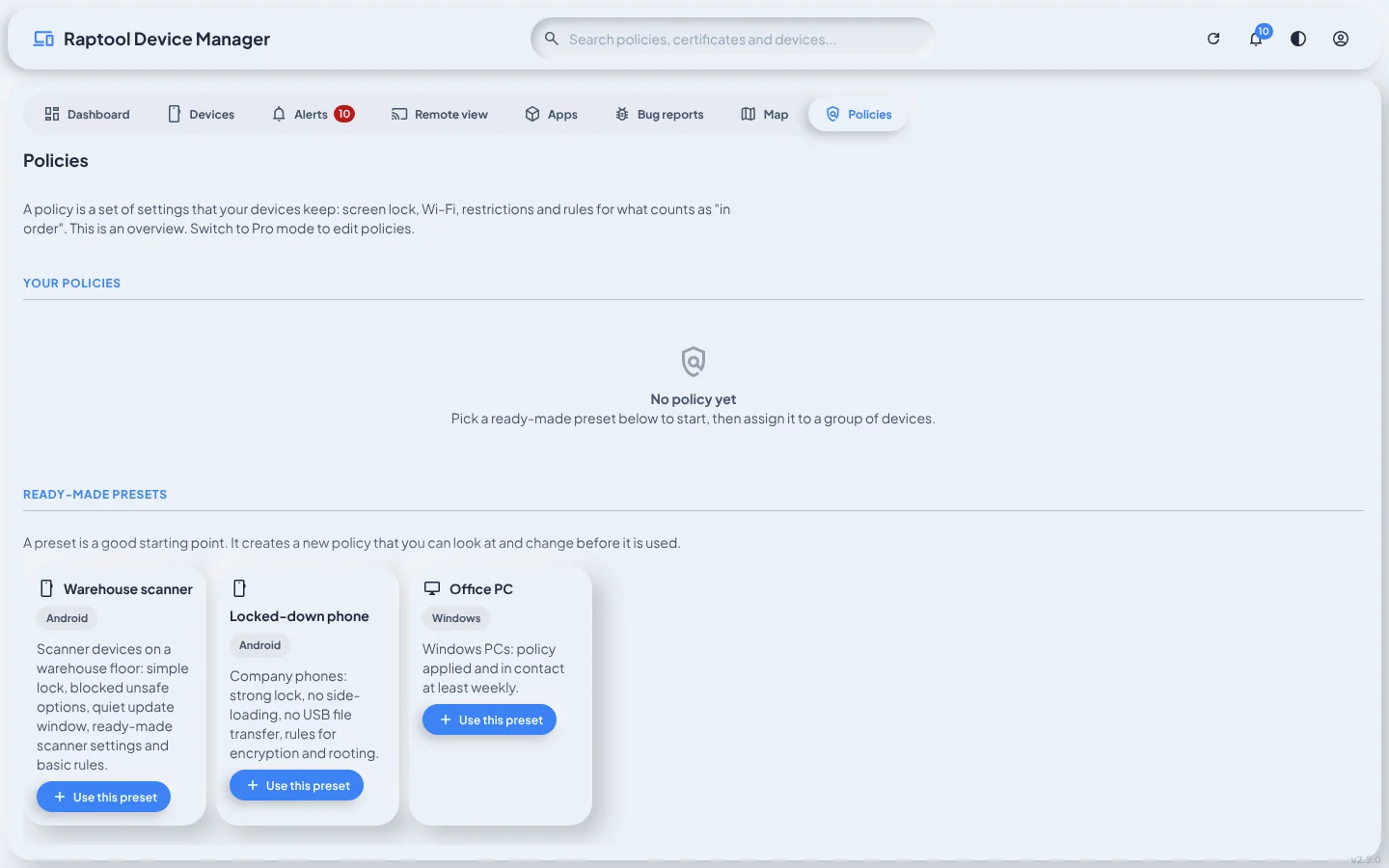Click the magnifier icon in search bar
Viewport: 1389px width, 868px height.
click(x=552, y=39)
